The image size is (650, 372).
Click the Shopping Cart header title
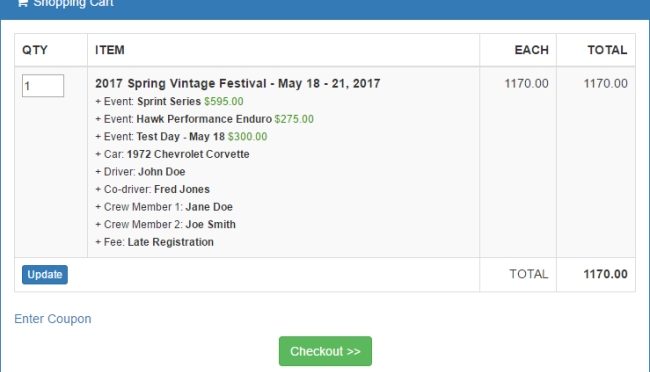pyautogui.click(x=73, y=3)
